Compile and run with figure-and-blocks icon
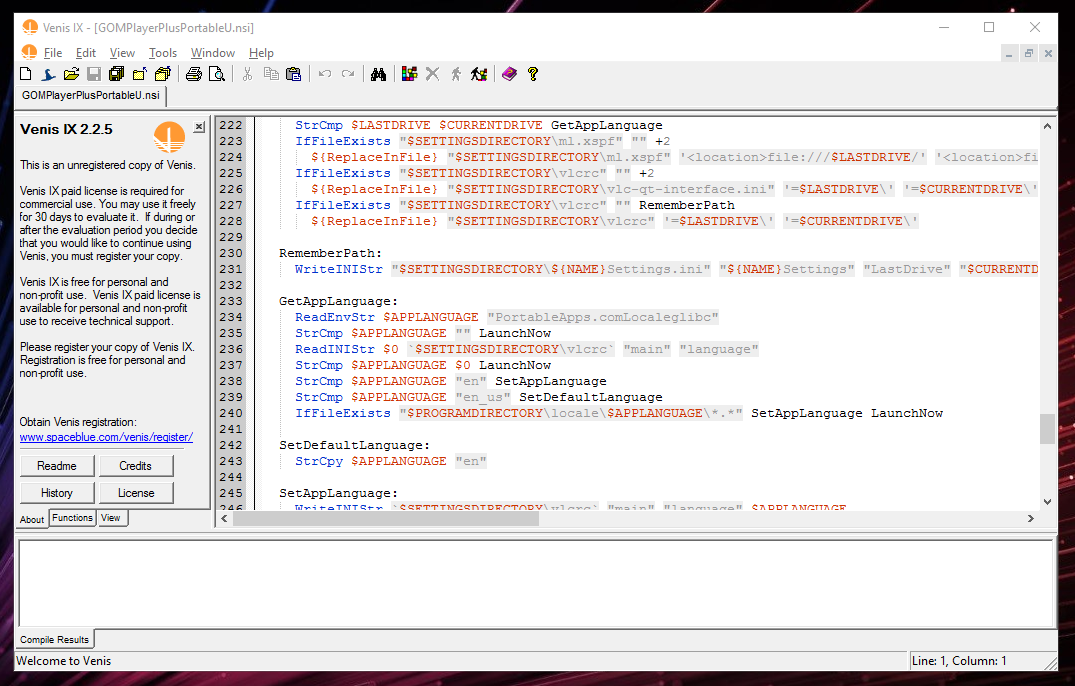 tap(479, 74)
